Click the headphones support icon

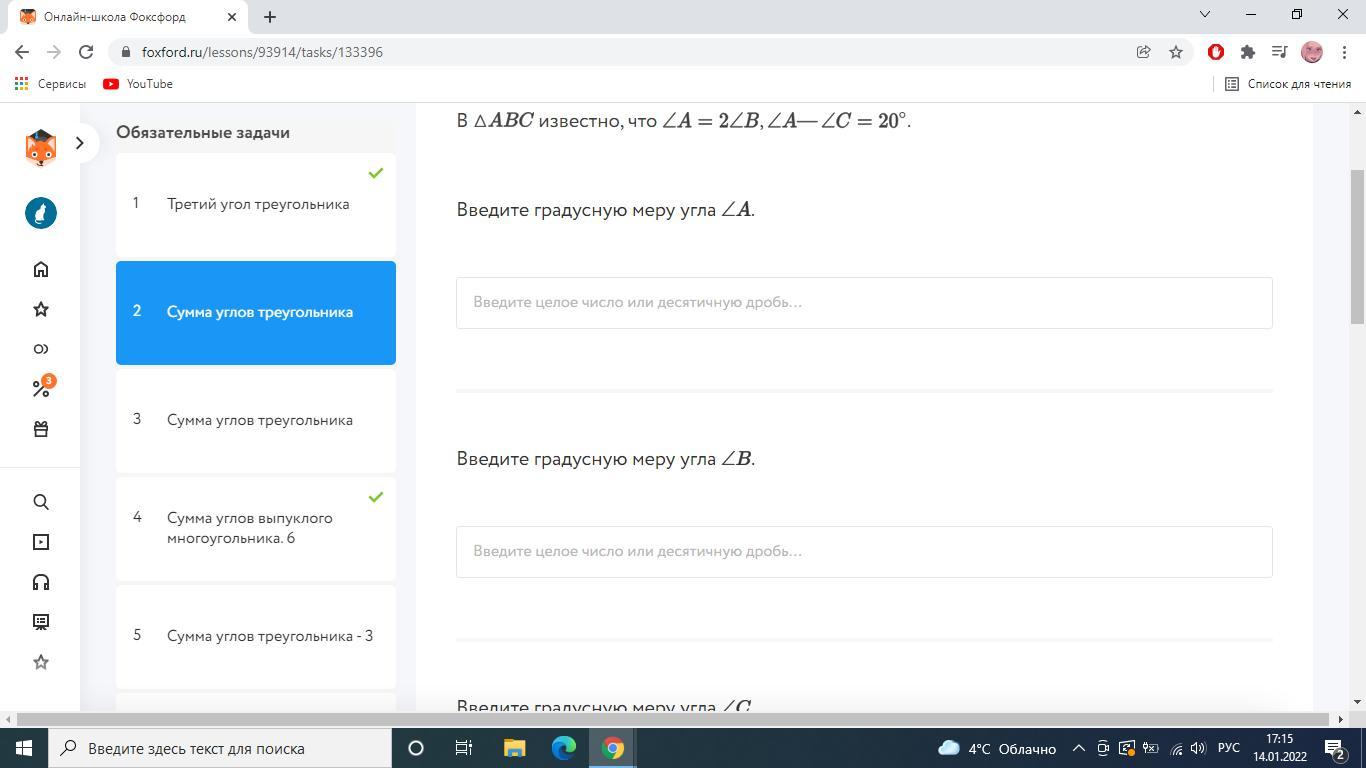pos(41,582)
